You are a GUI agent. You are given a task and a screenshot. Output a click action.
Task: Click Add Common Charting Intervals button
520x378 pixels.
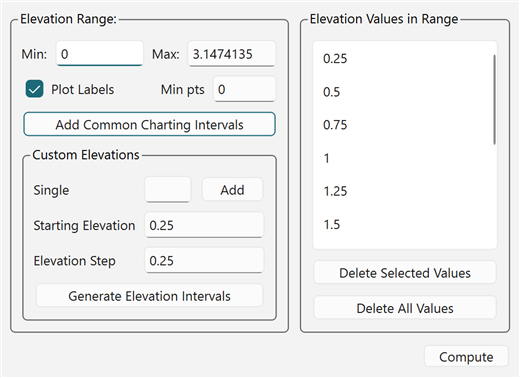149,124
